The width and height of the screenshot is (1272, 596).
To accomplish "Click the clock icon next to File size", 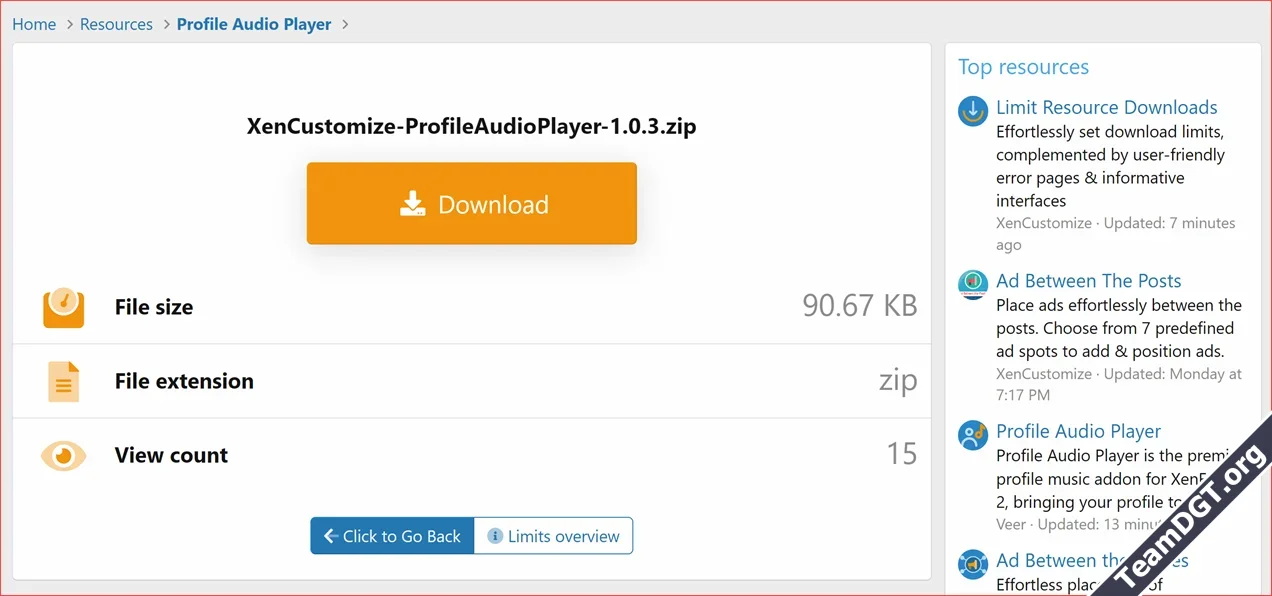I will click(63, 307).
